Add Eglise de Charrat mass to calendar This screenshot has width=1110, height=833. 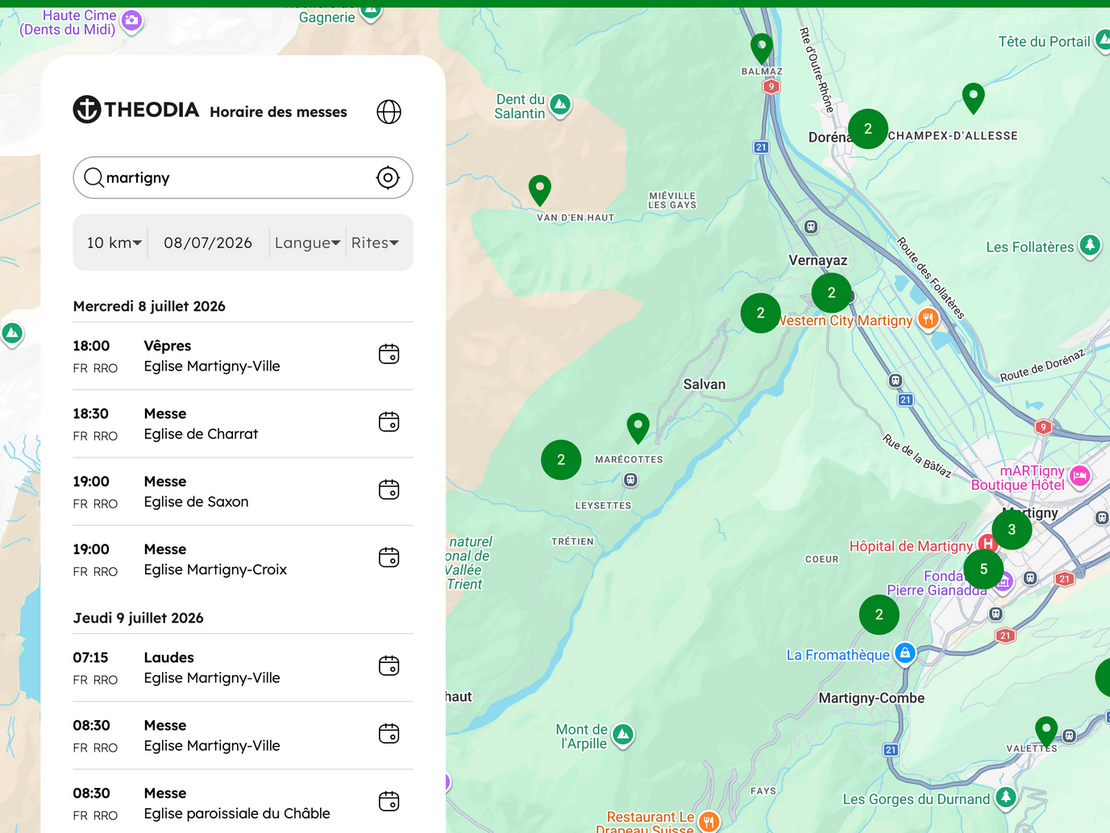tap(389, 422)
